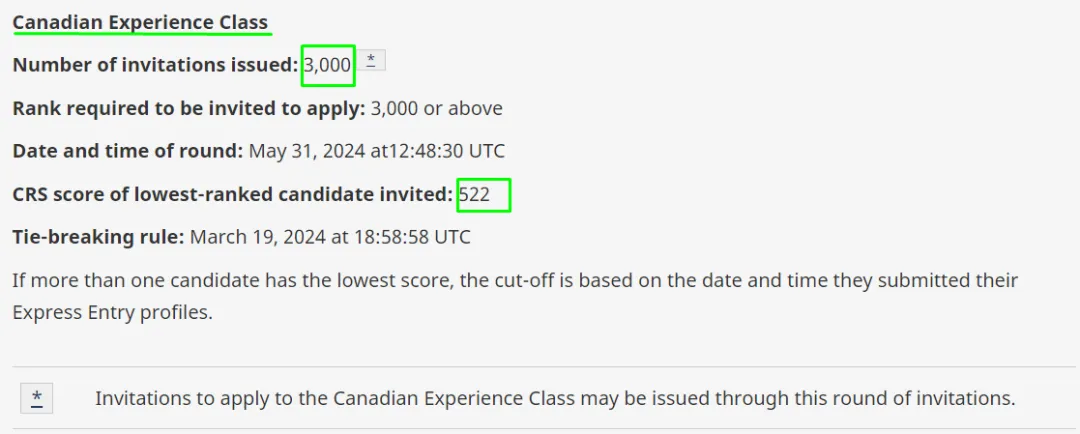Screen dimensions: 1080x434
Task: Click the 'Express Entry profiles' text
Action: point(111,312)
